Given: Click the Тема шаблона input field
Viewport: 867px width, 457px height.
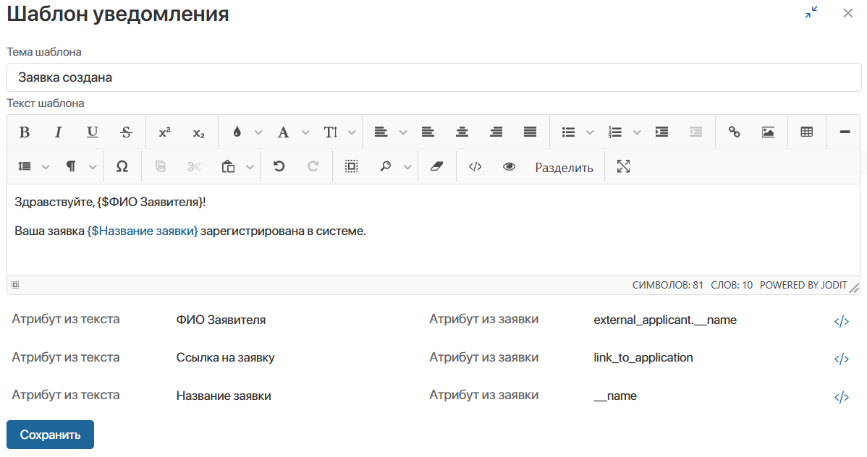Looking at the screenshot, I should click(x=434, y=77).
